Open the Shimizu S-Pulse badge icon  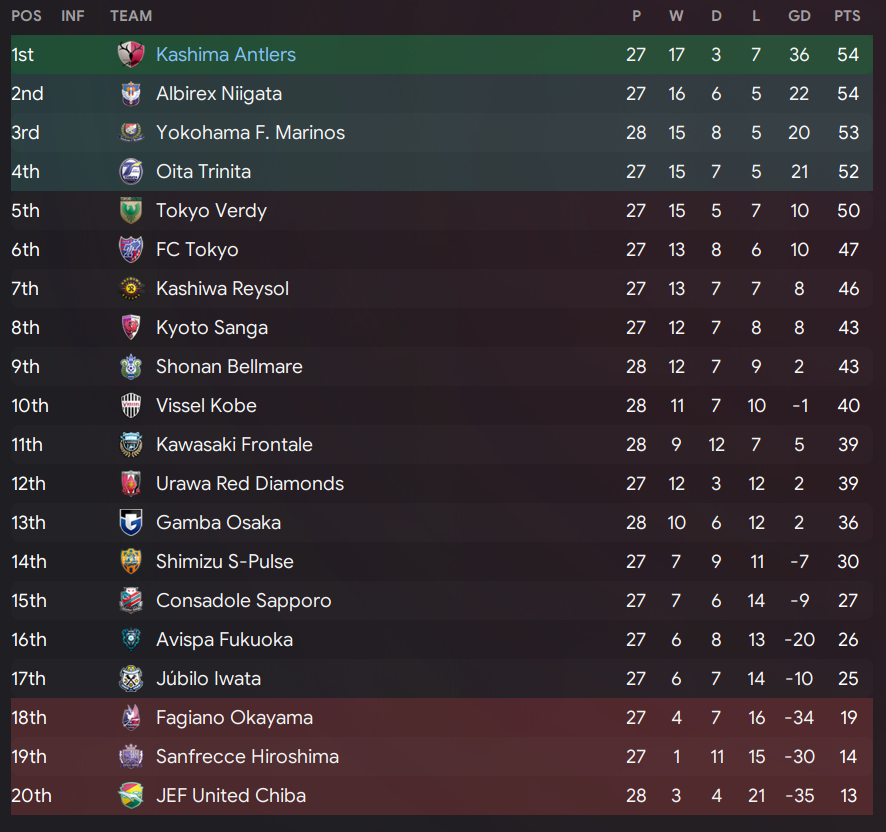[x=131, y=561]
